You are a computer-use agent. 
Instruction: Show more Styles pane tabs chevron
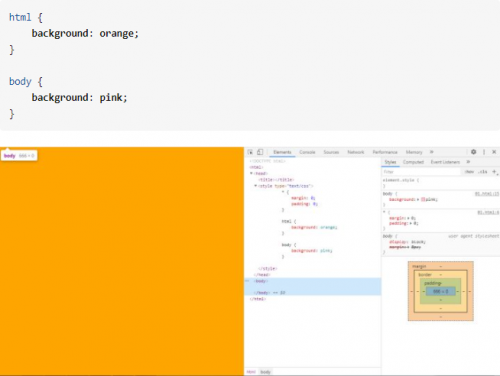point(468,162)
